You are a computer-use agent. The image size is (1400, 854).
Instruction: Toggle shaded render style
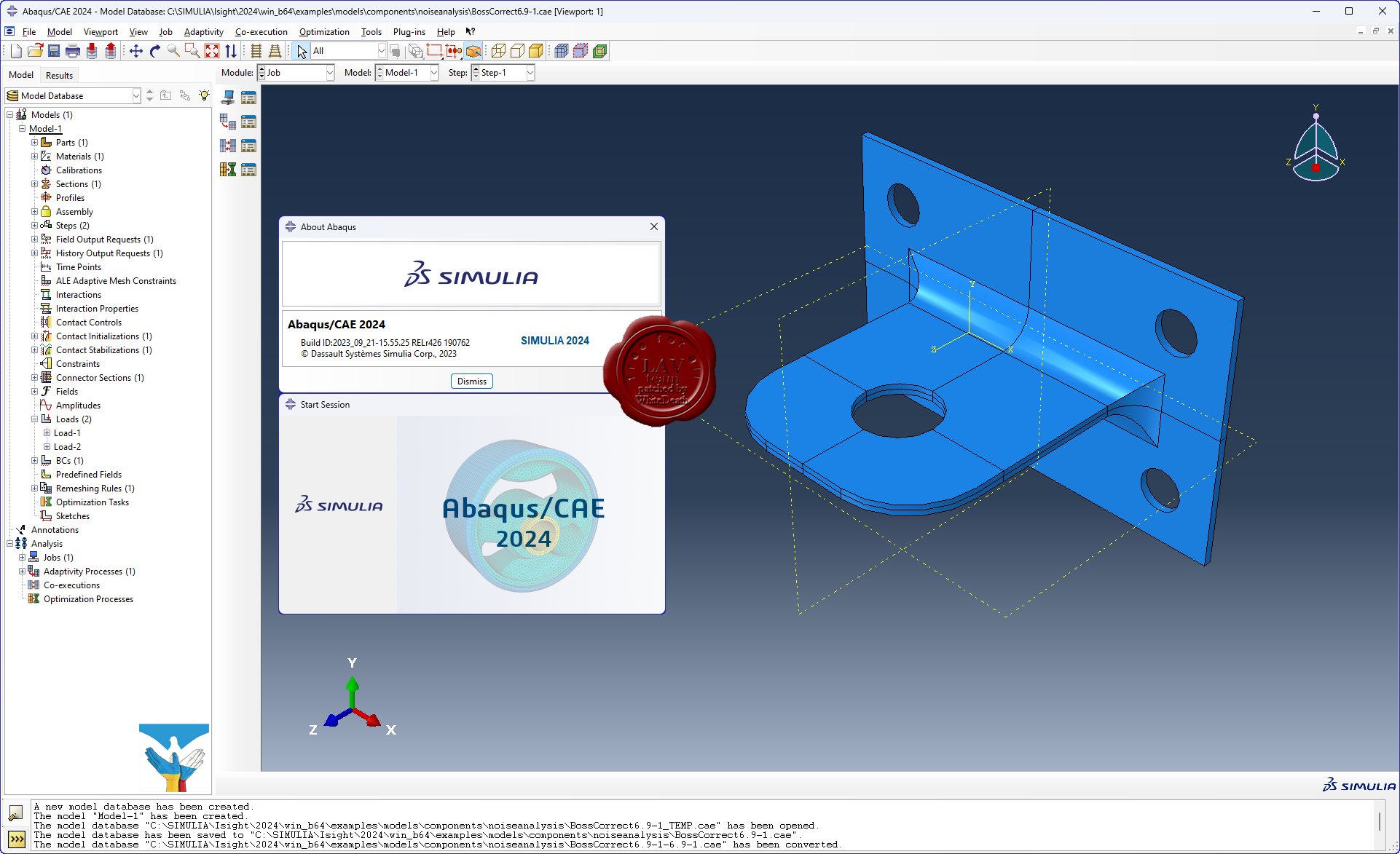point(536,51)
